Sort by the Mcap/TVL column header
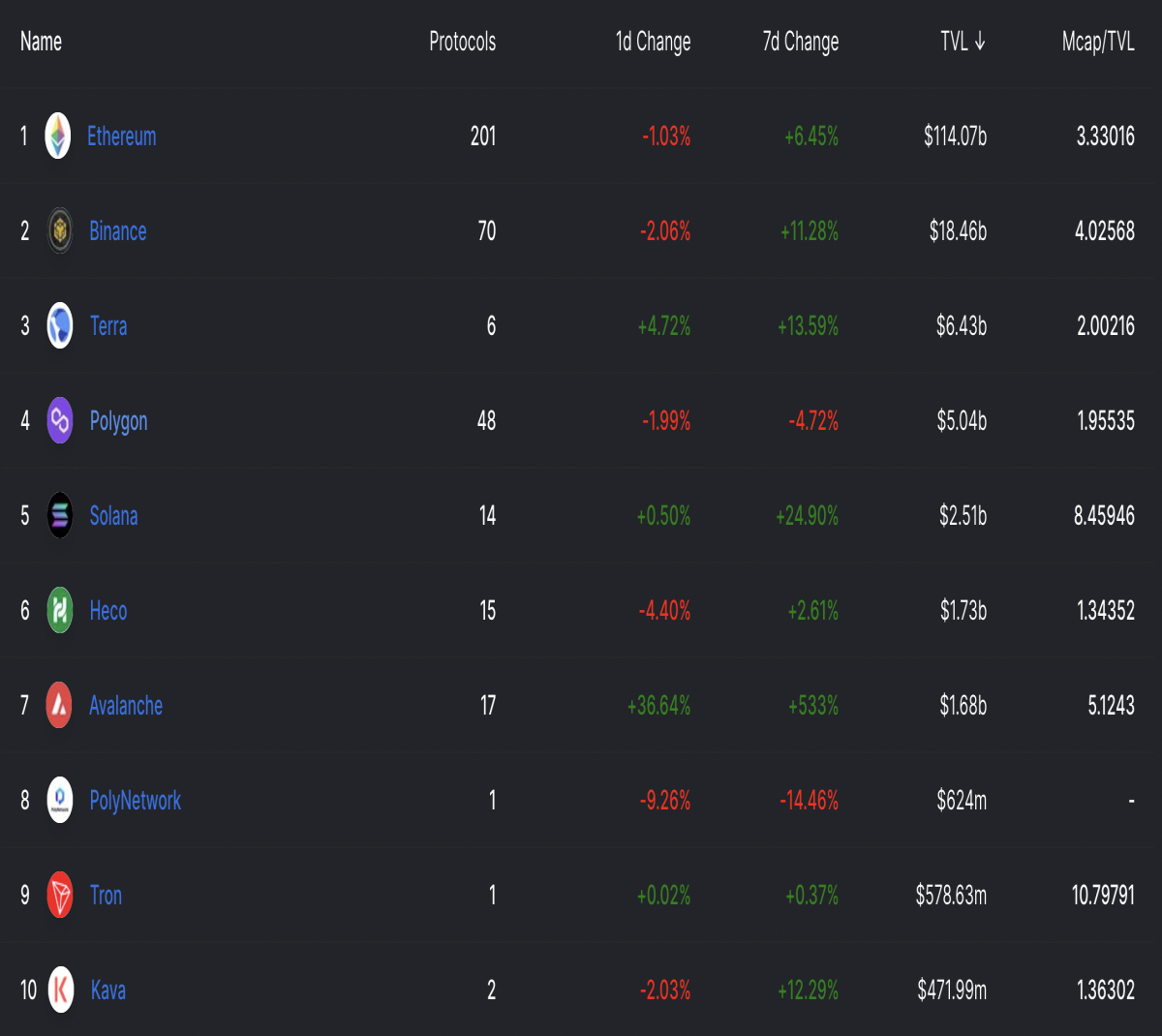 tap(1098, 42)
